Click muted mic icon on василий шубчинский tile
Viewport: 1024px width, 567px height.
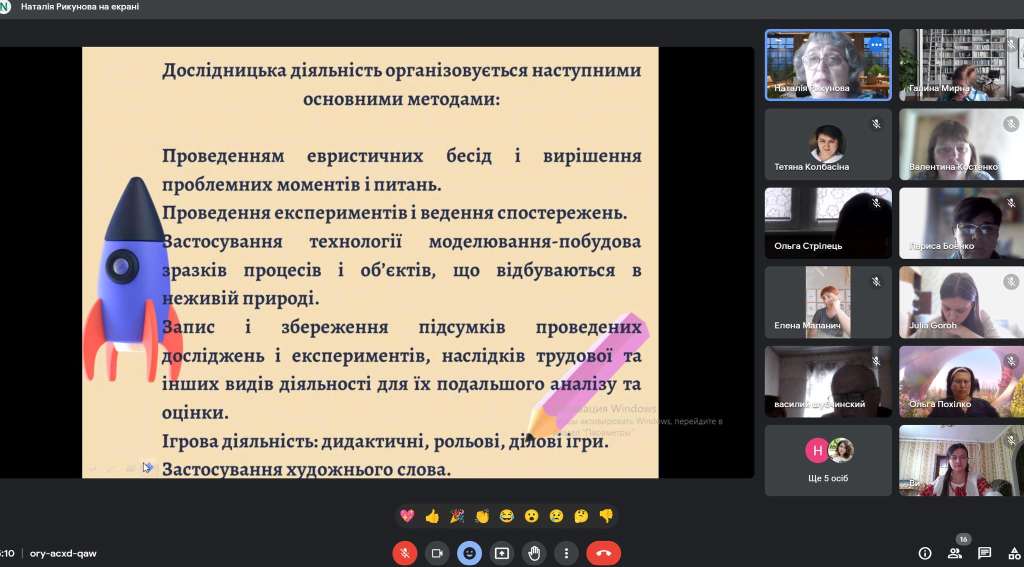876,361
